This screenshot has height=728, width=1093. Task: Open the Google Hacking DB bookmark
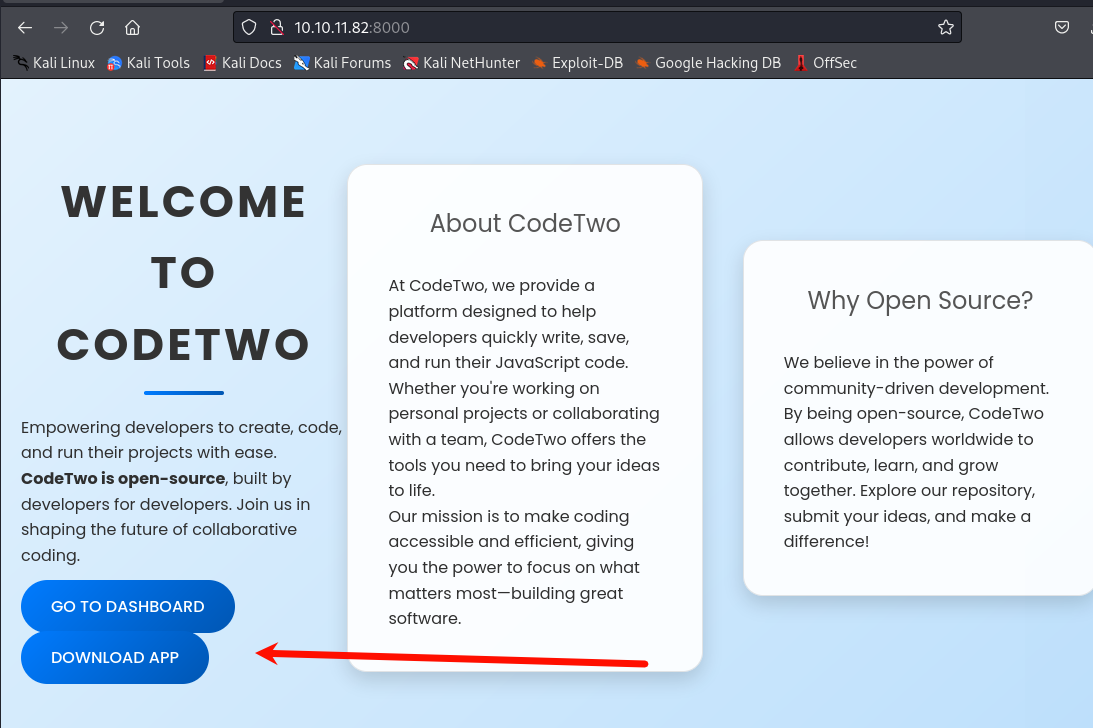coord(708,63)
